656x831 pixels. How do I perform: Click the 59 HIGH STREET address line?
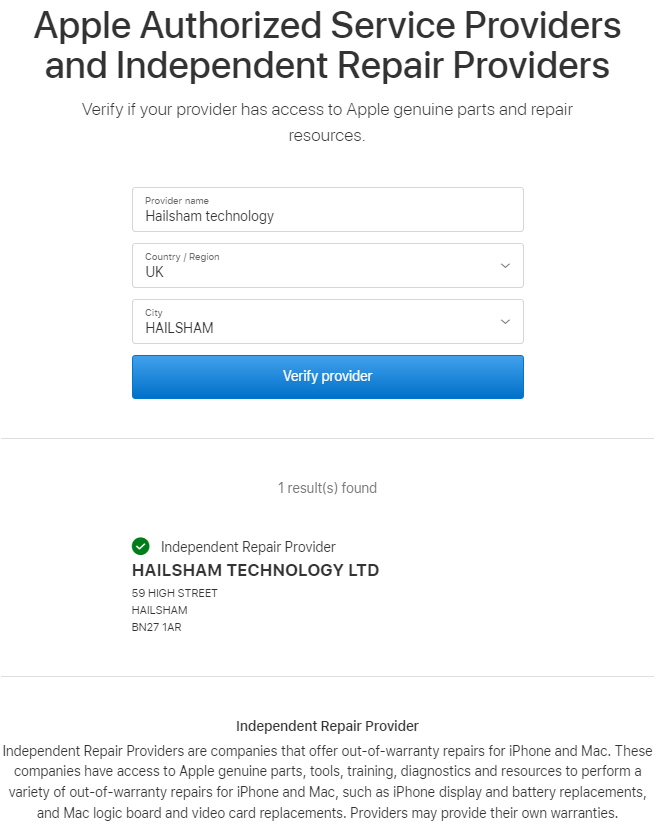point(175,593)
